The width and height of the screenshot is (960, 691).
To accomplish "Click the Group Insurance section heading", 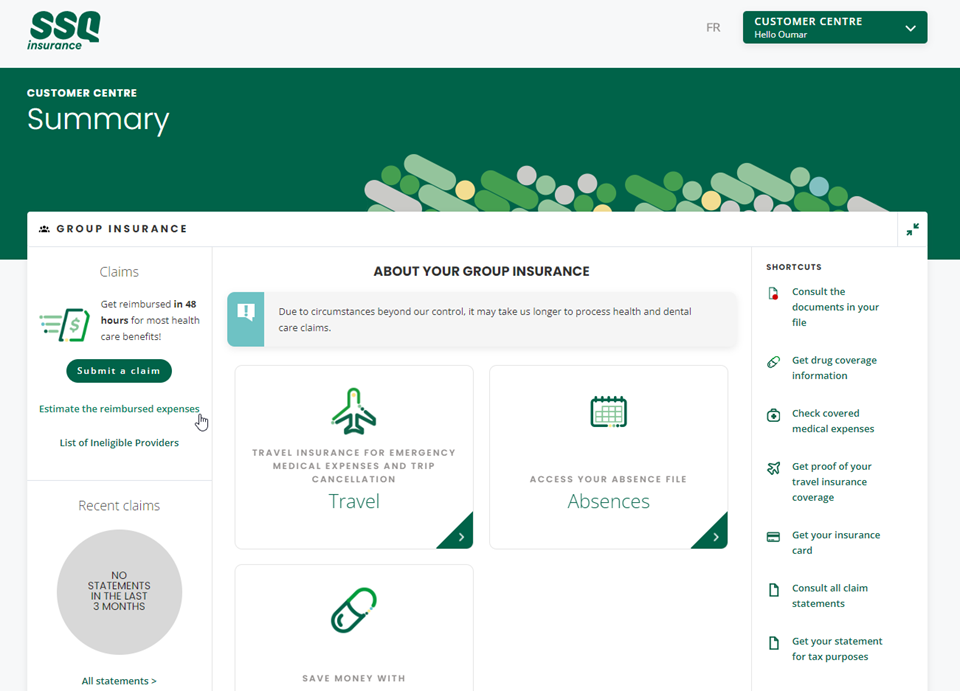I will tap(122, 229).
